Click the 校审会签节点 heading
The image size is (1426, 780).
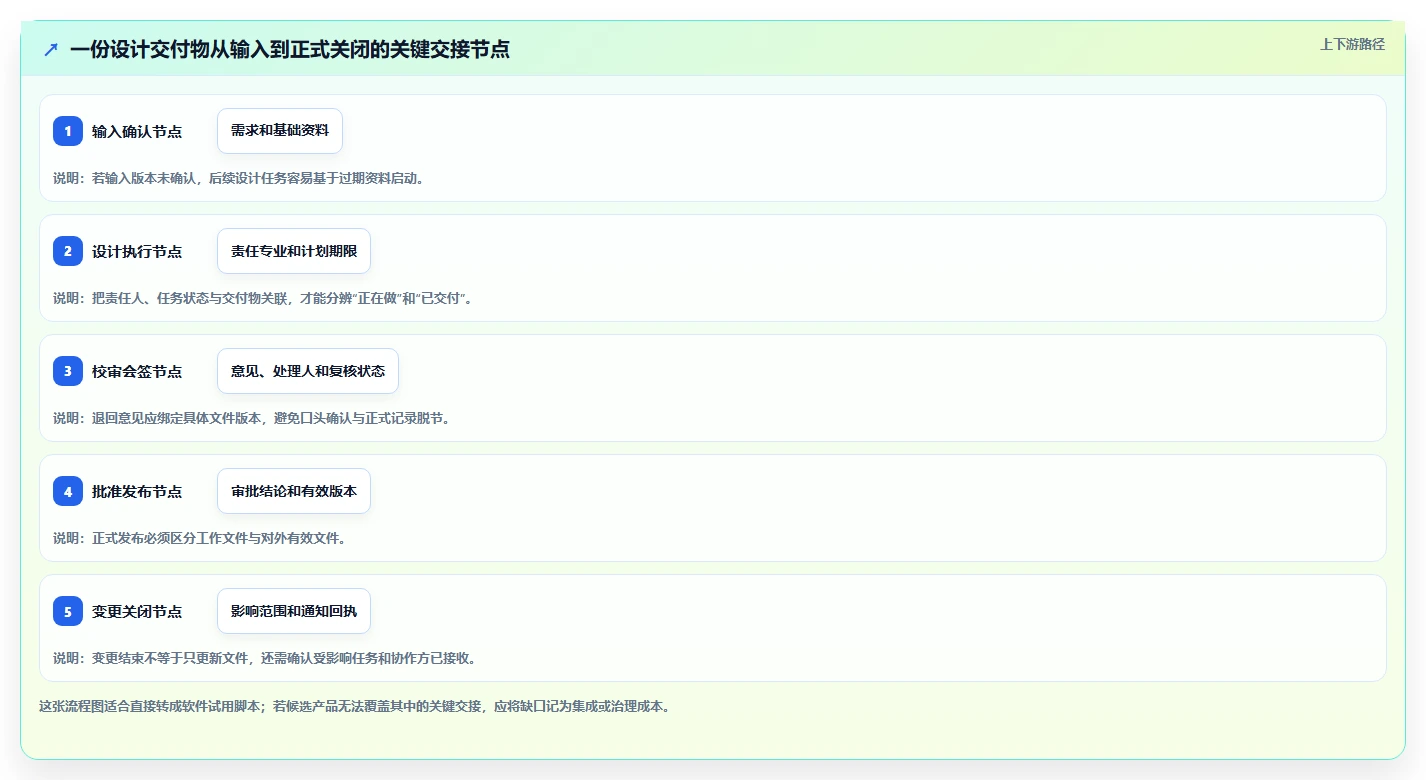tap(137, 371)
